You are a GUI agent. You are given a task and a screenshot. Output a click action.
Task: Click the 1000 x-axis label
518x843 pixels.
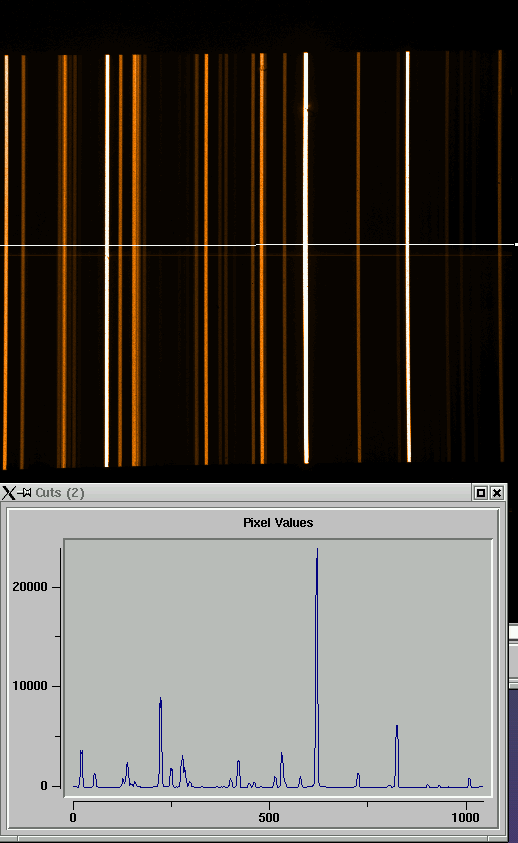[465, 818]
